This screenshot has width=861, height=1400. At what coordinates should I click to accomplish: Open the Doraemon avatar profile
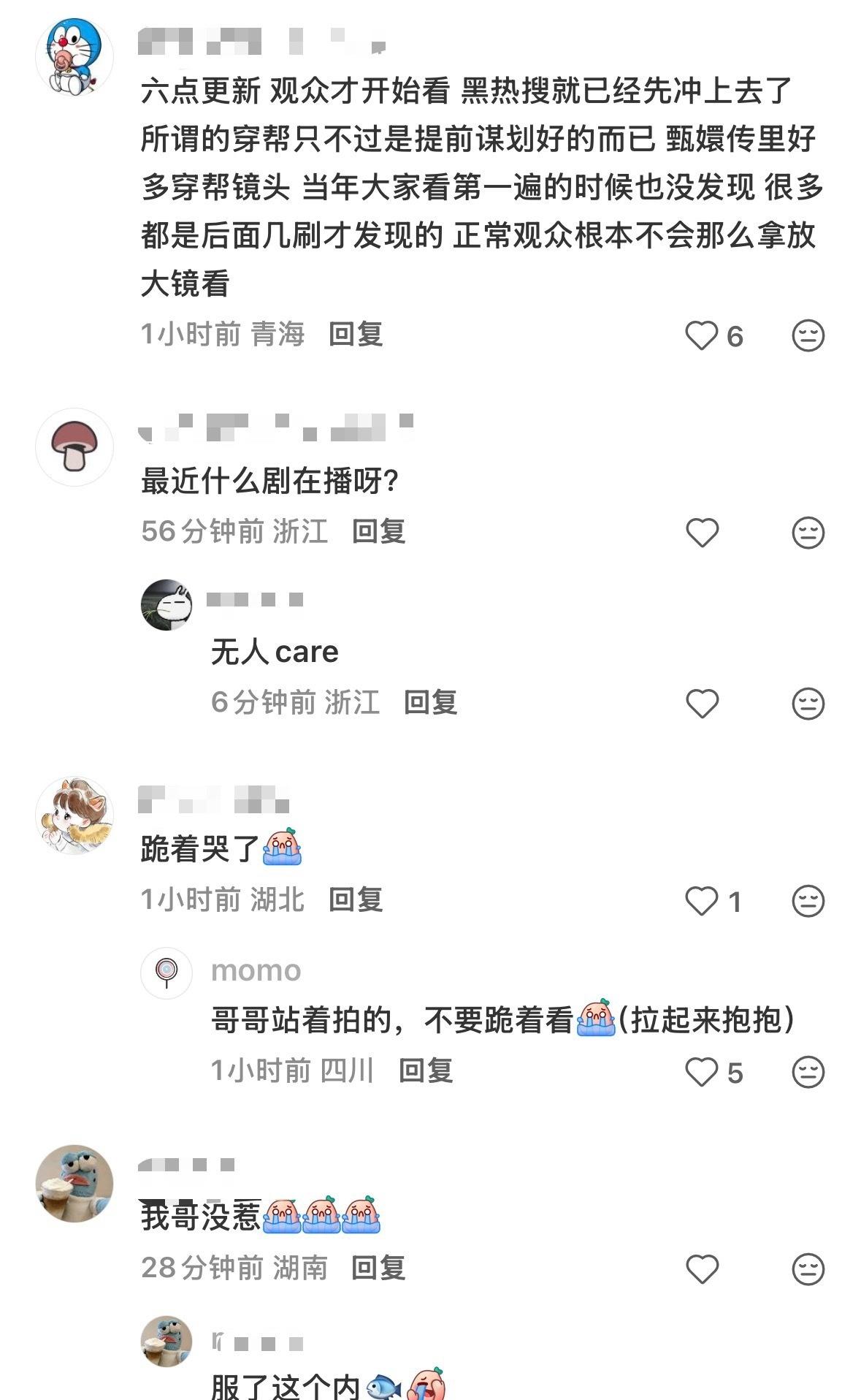click(74, 56)
